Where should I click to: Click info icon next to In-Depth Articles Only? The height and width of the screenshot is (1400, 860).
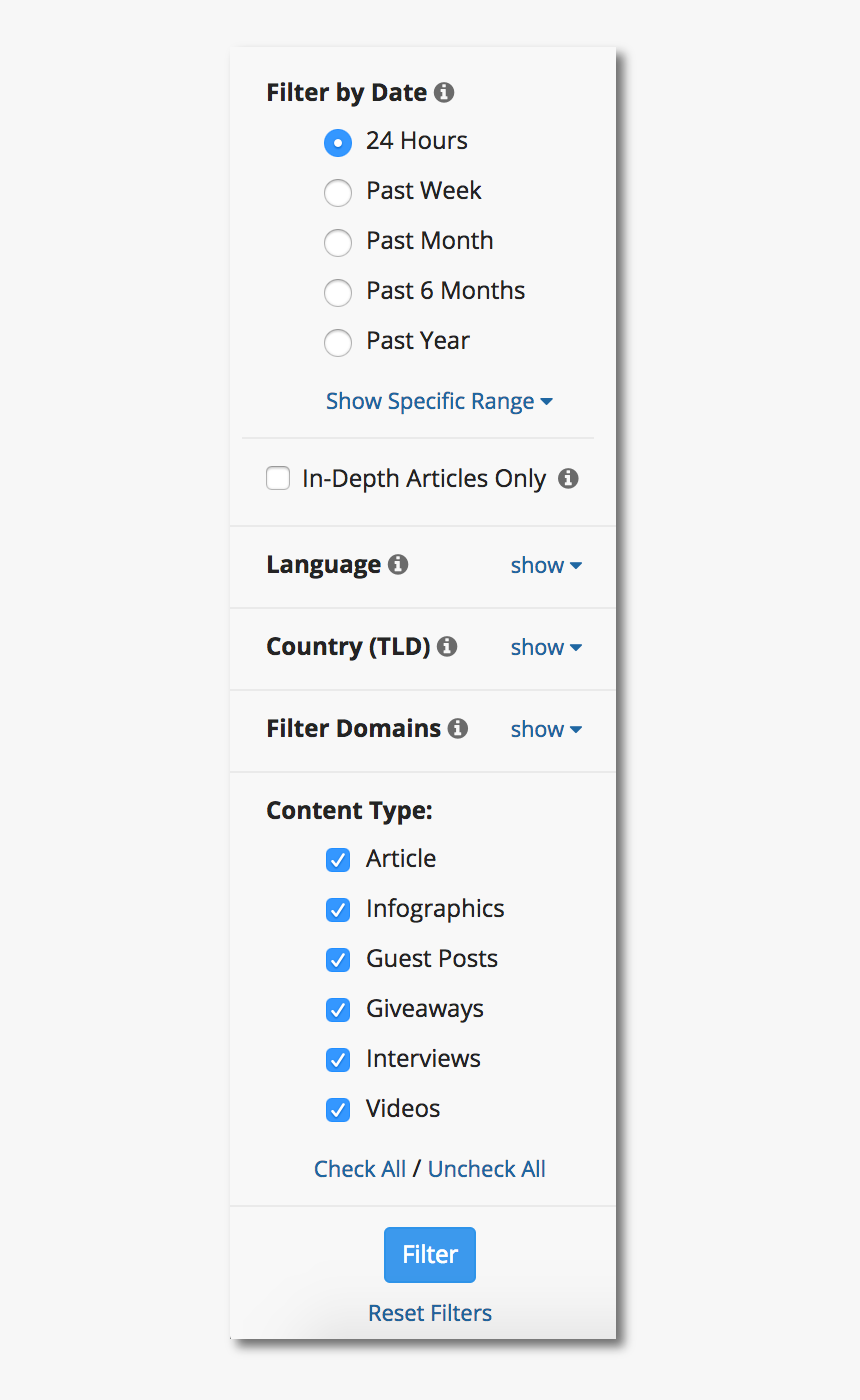pos(568,478)
